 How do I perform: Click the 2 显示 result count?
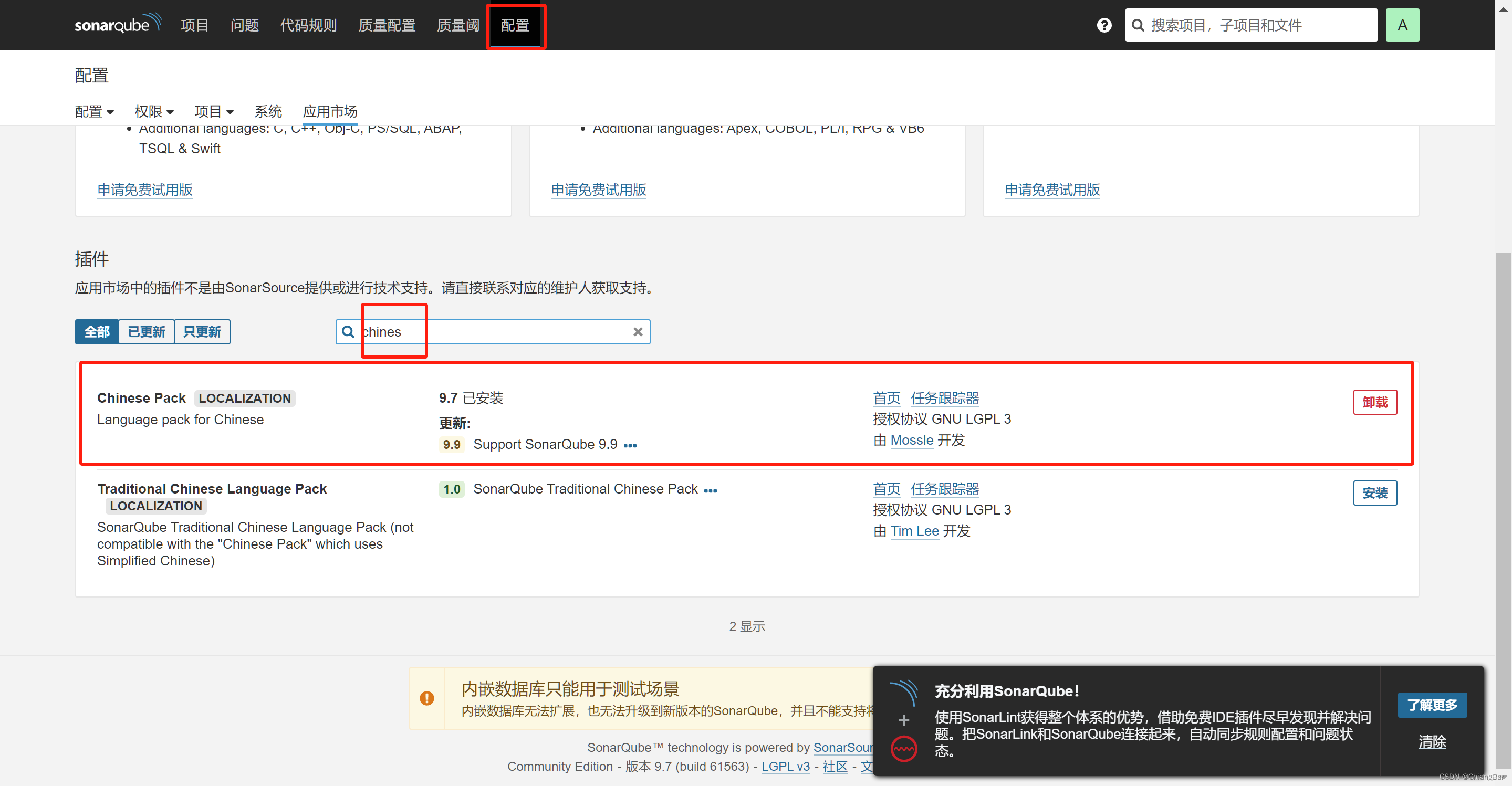(747, 626)
